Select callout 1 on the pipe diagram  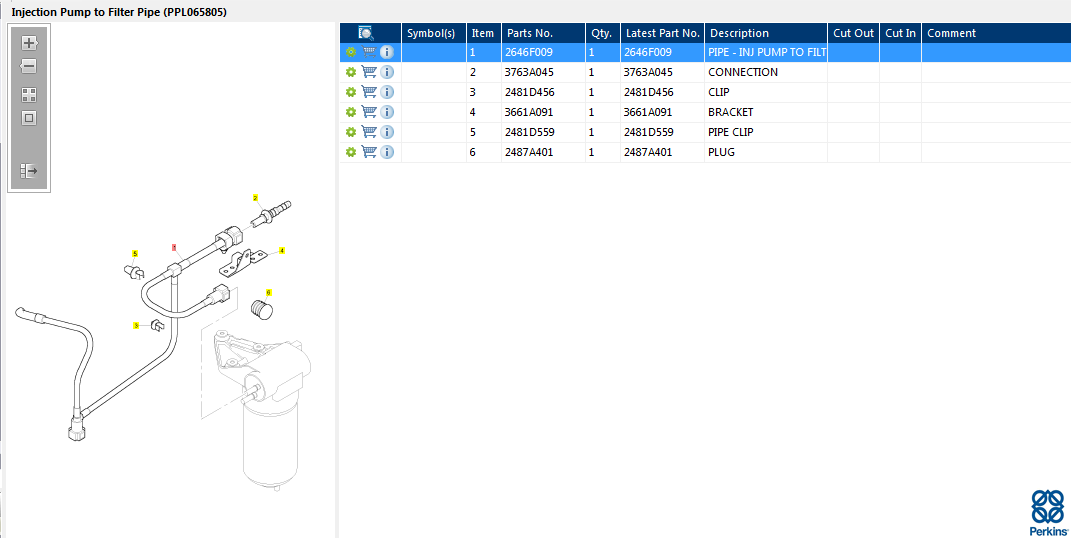tap(174, 247)
